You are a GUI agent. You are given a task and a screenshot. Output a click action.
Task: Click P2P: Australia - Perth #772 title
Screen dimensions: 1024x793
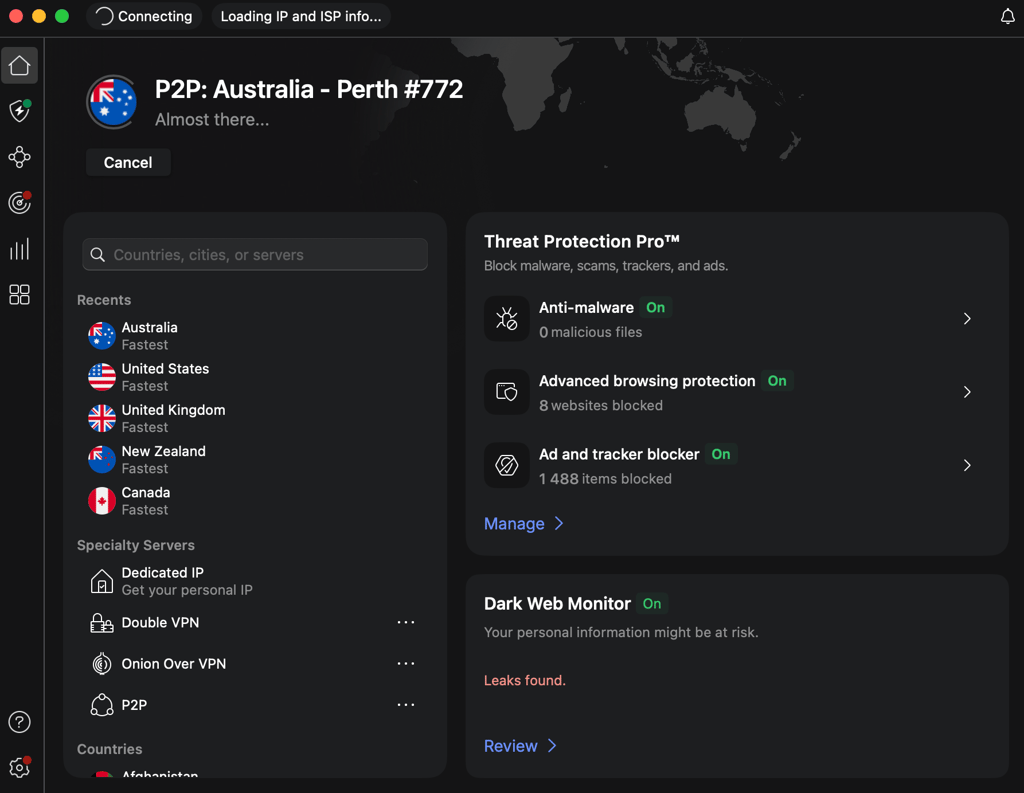pyautogui.click(x=309, y=89)
